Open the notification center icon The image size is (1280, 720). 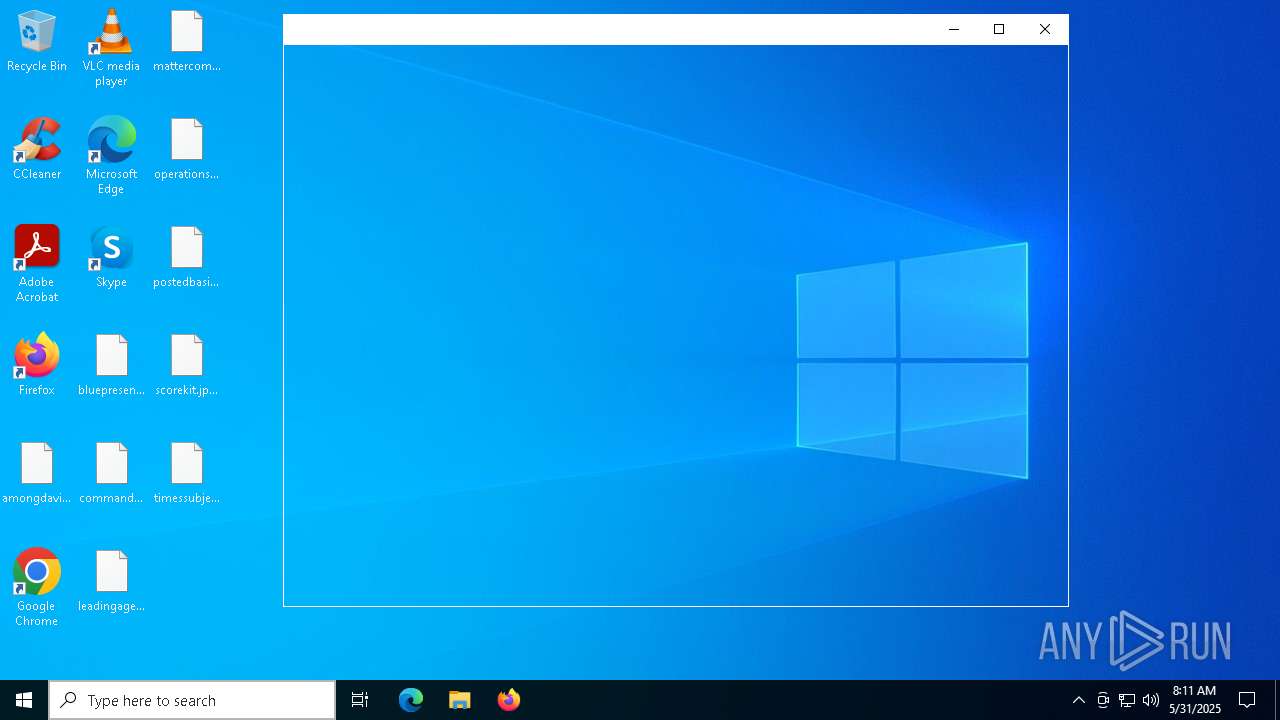pos(1247,700)
